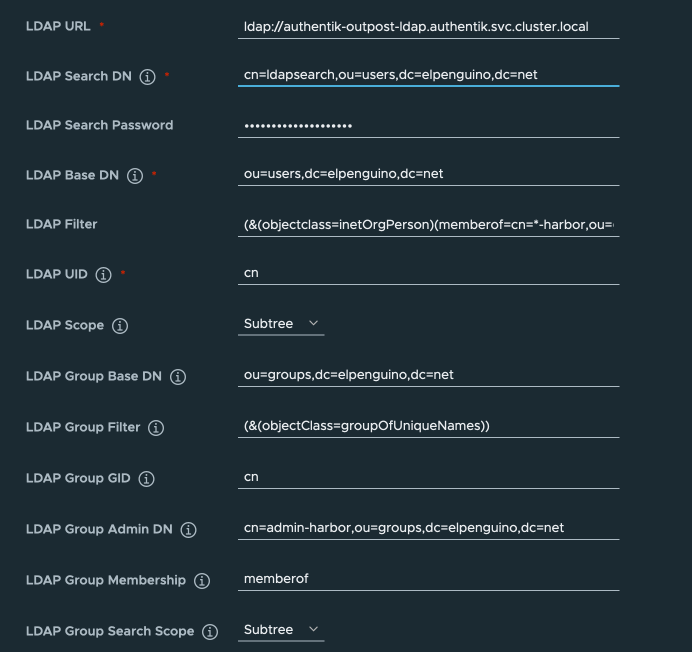Expand the LDAP Group Search Scope dropdown
Screen dimensions: 692x652
(x=282, y=630)
